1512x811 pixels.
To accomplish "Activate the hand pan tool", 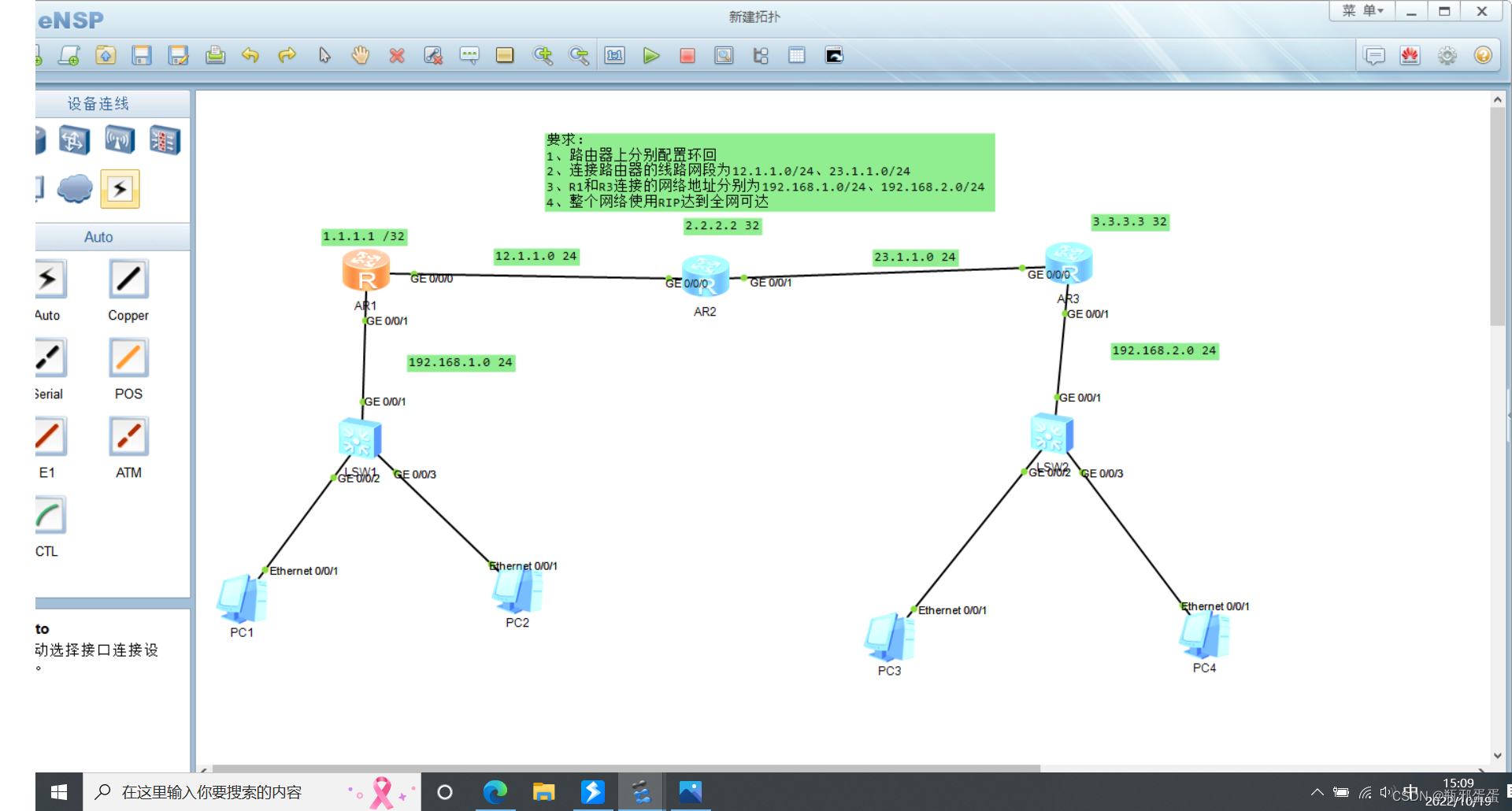I will tap(360, 55).
